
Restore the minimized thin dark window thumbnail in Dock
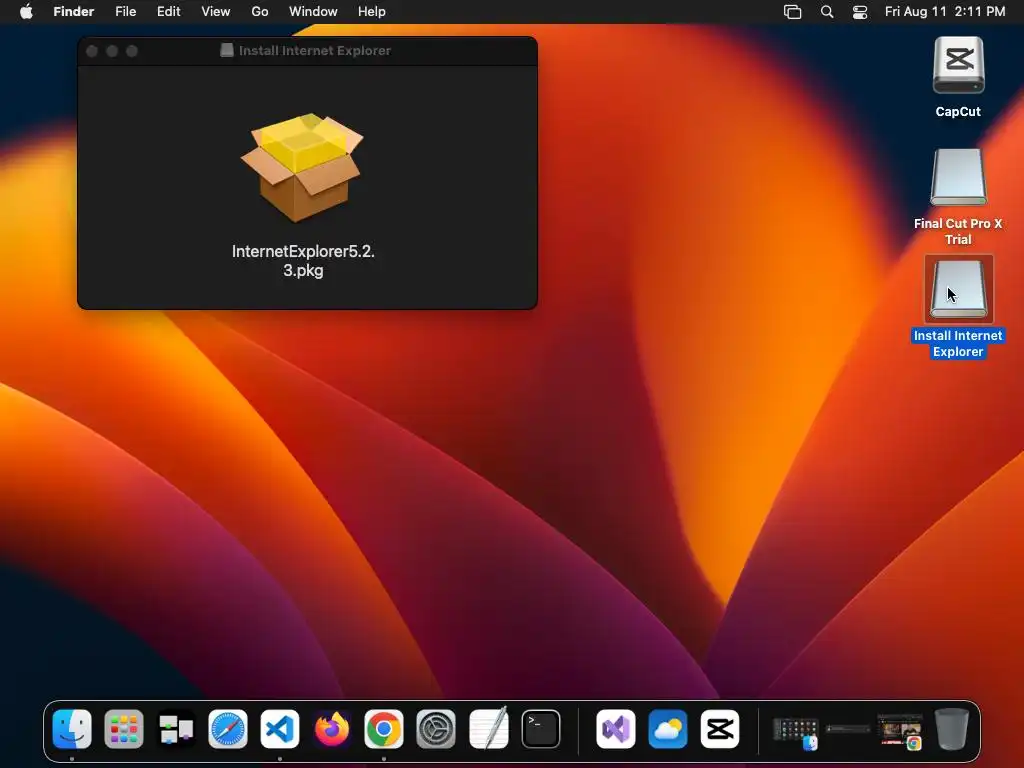(848, 729)
